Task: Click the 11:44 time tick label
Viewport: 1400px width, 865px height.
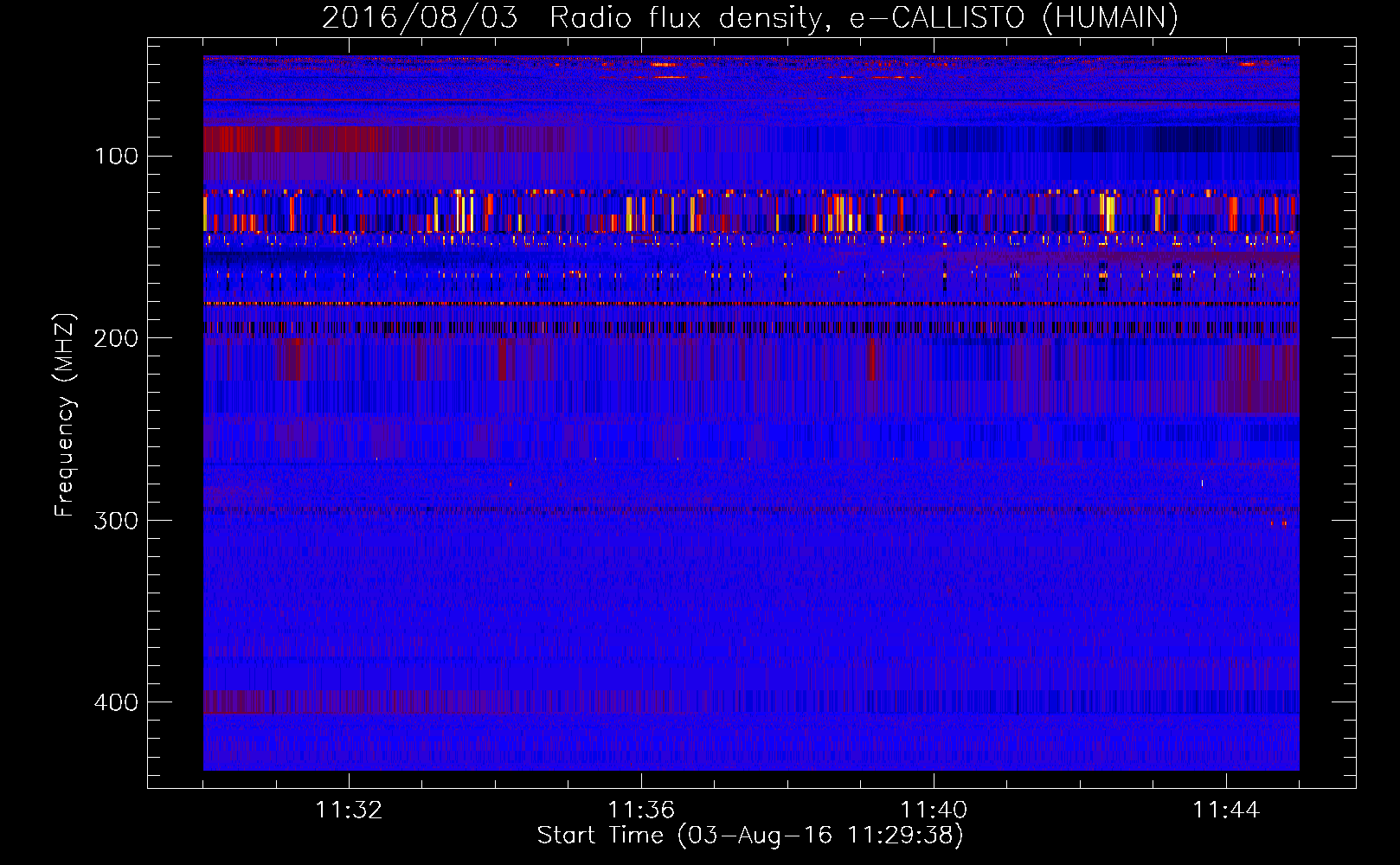Action: 1226,810
